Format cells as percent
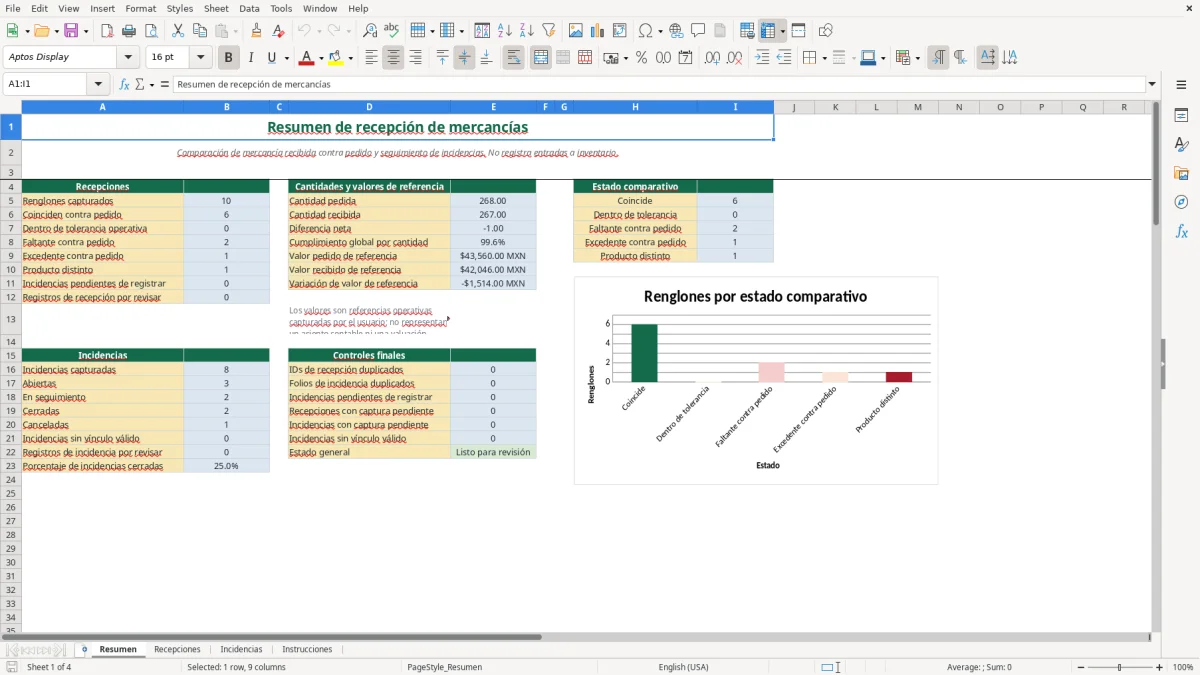 (641, 58)
